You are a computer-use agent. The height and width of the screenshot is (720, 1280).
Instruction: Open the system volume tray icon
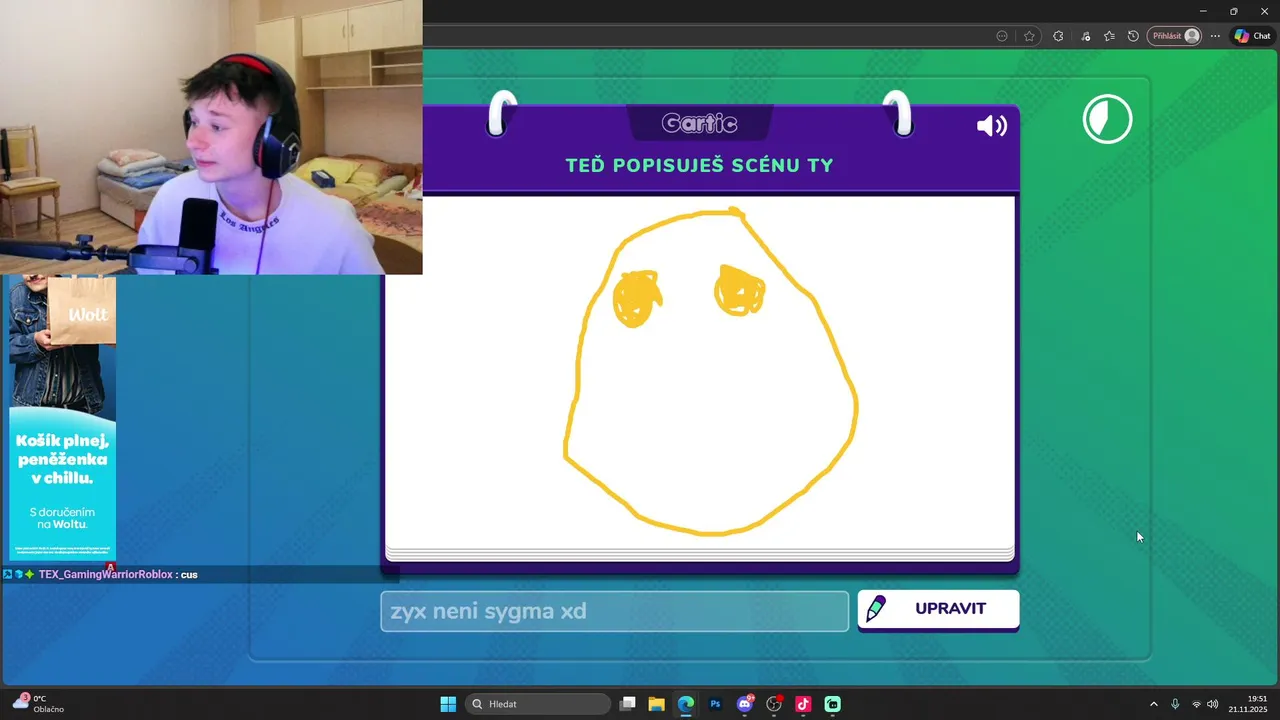1213,704
